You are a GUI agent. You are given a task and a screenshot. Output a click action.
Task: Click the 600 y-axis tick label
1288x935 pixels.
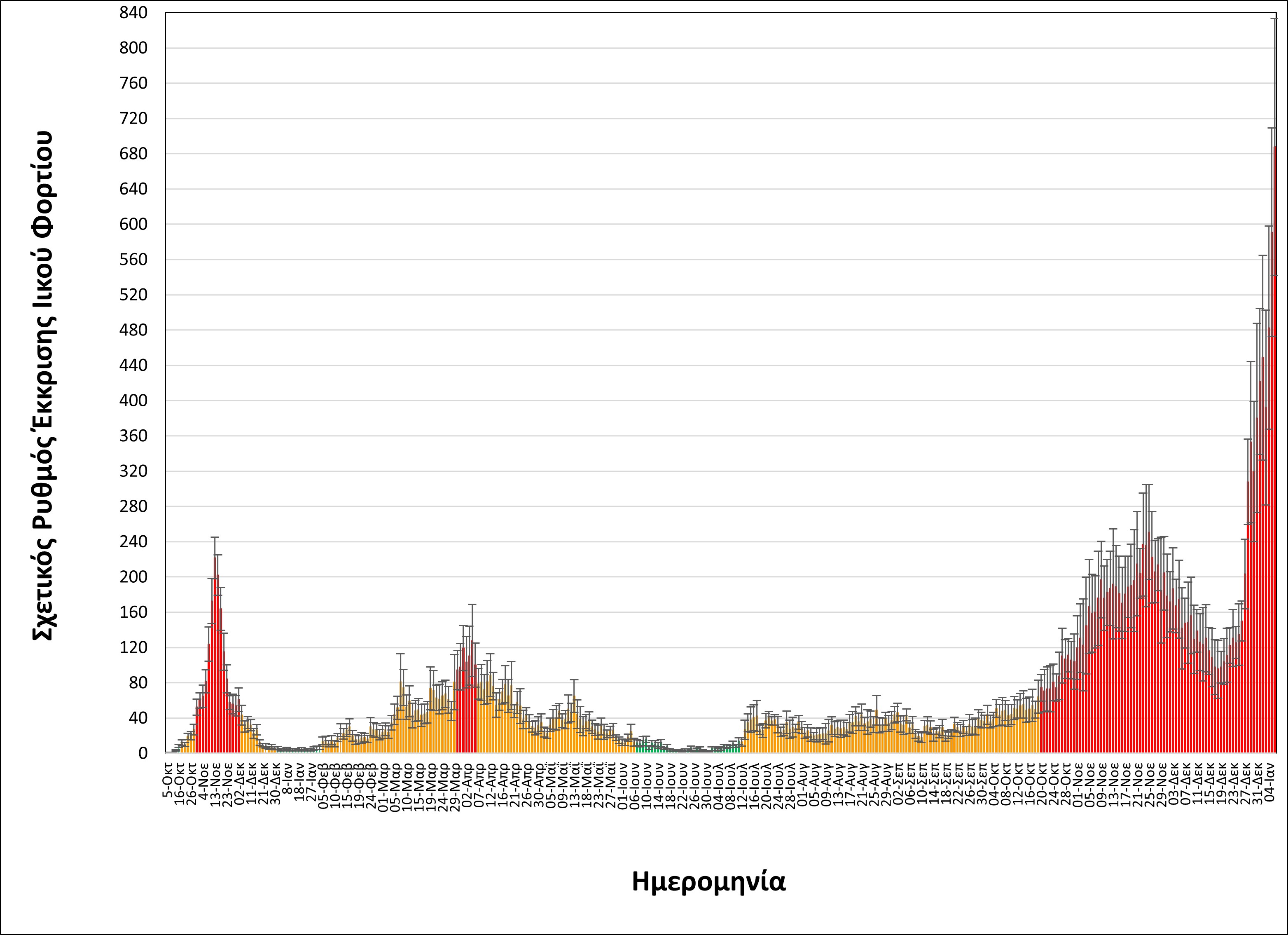click(133, 225)
